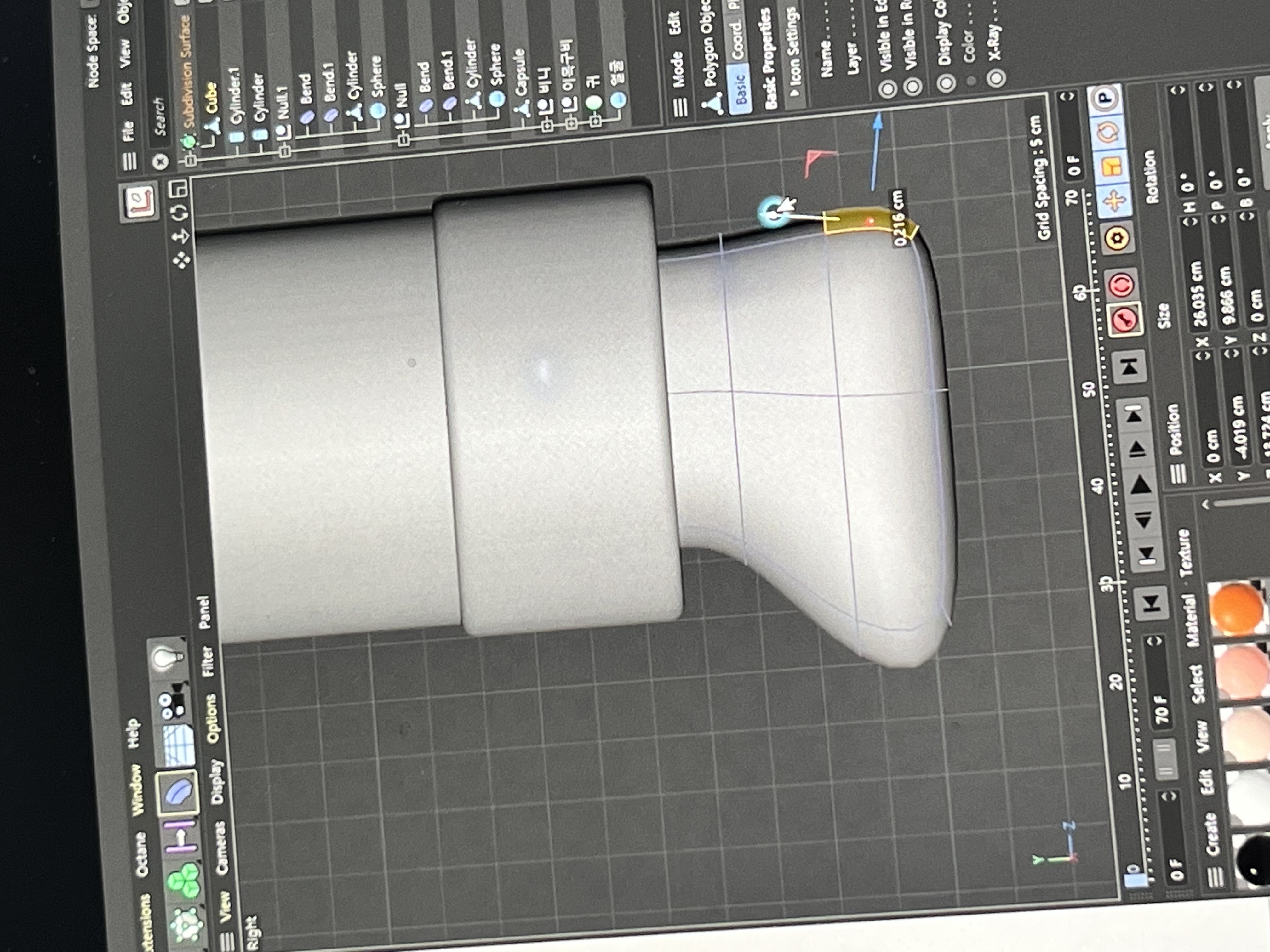
Task: Collapse the Null.1 tree node
Action: pos(285,152)
